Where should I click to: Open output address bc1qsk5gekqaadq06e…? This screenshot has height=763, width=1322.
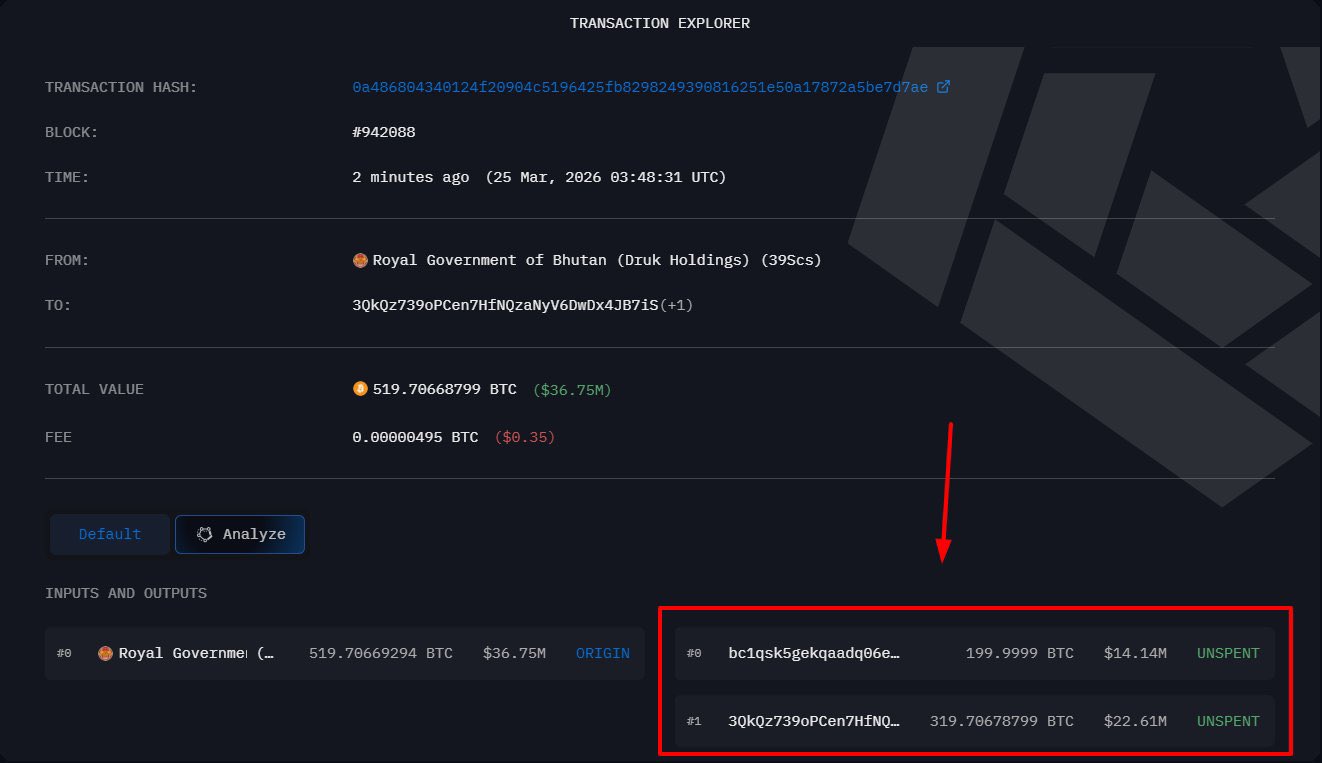tap(814, 653)
